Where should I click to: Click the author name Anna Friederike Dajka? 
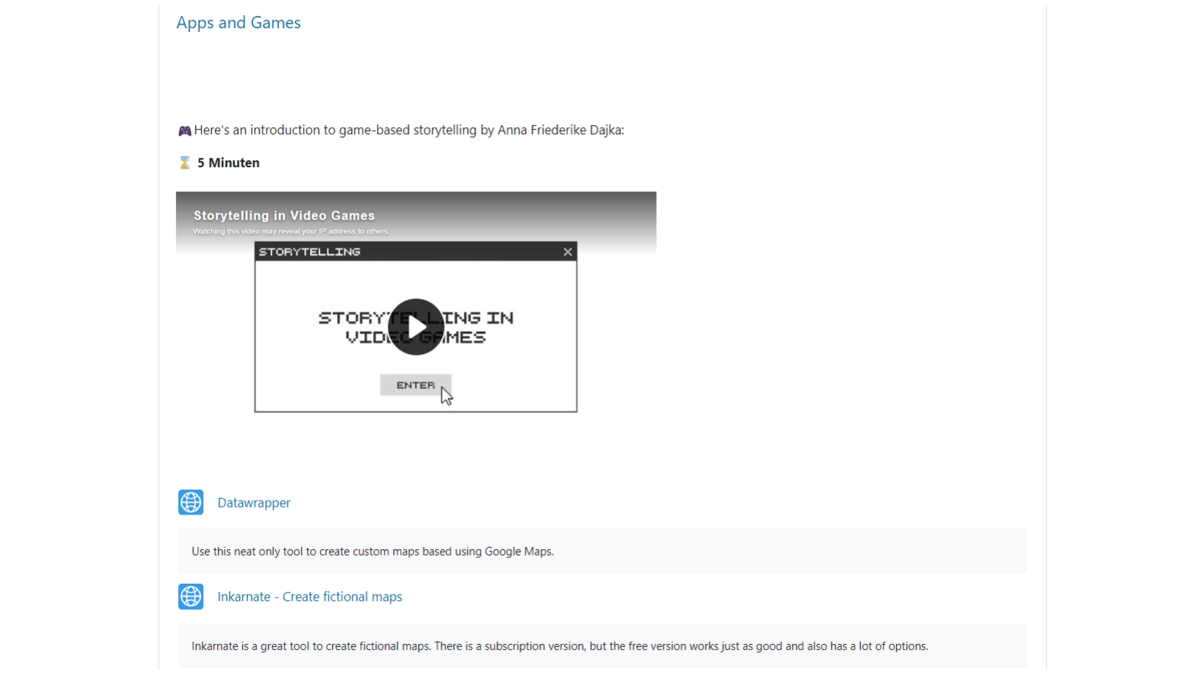click(558, 130)
